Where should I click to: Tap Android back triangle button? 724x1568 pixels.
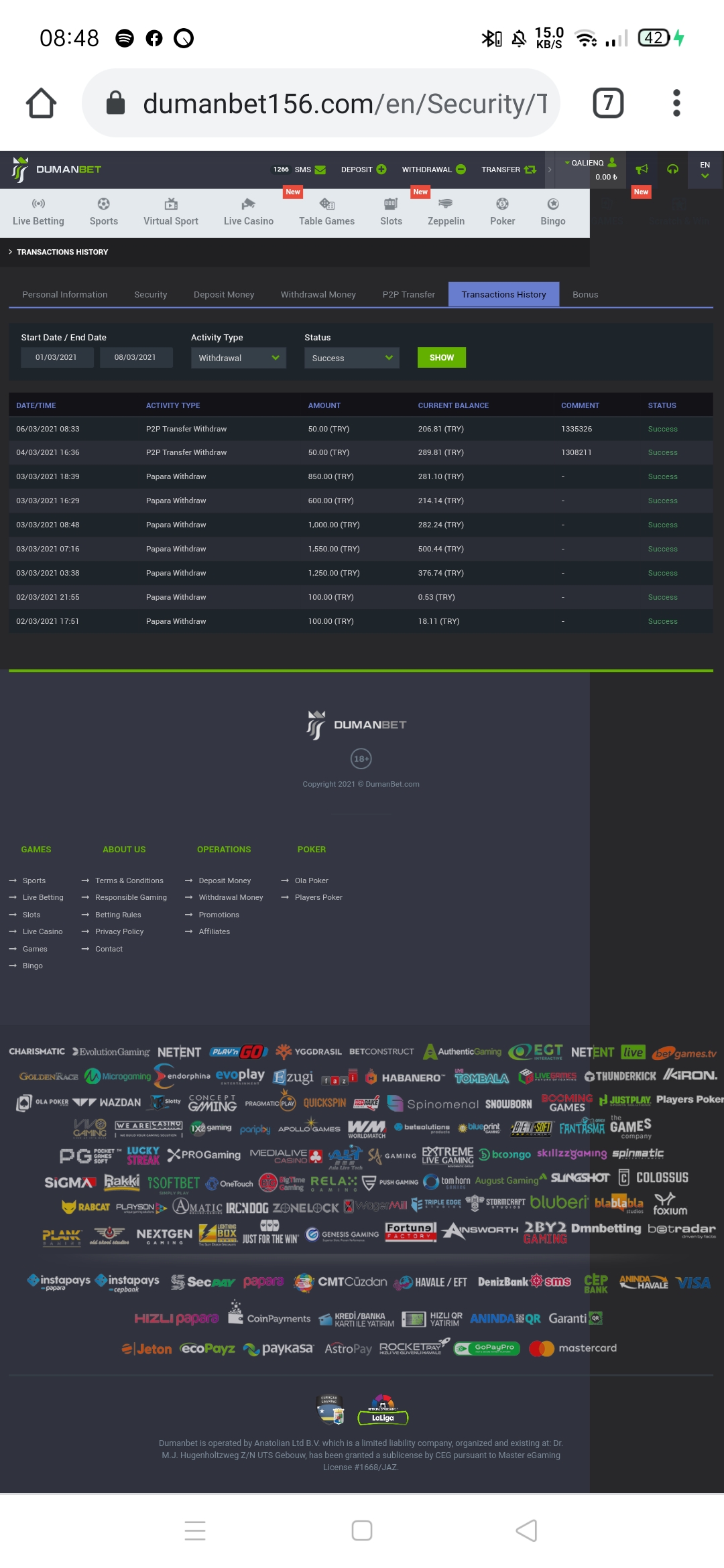tap(527, 1530)
